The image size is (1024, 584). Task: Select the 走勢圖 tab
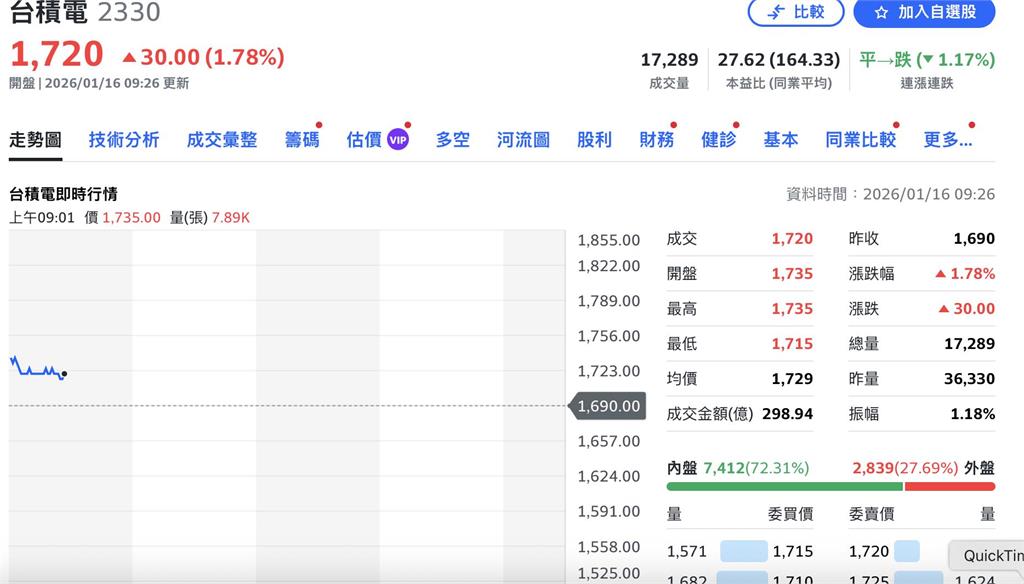[36, 140]
